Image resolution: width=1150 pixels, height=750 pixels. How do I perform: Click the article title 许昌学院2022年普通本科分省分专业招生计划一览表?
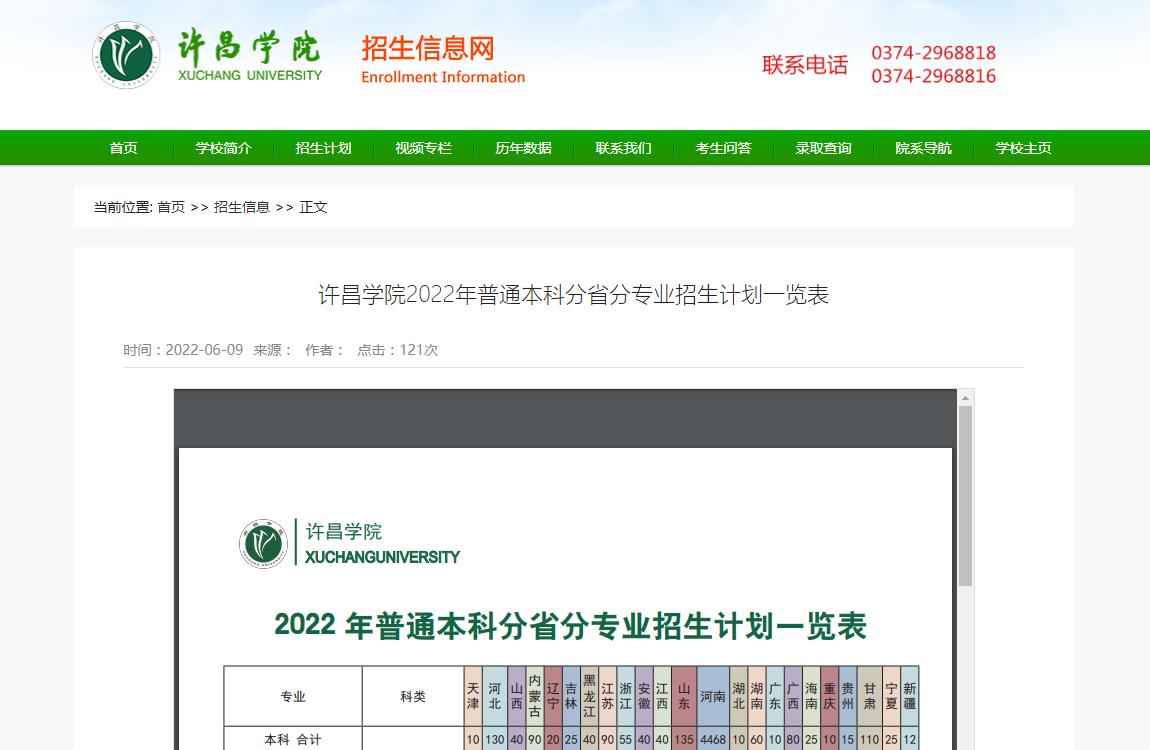[574, 295]
